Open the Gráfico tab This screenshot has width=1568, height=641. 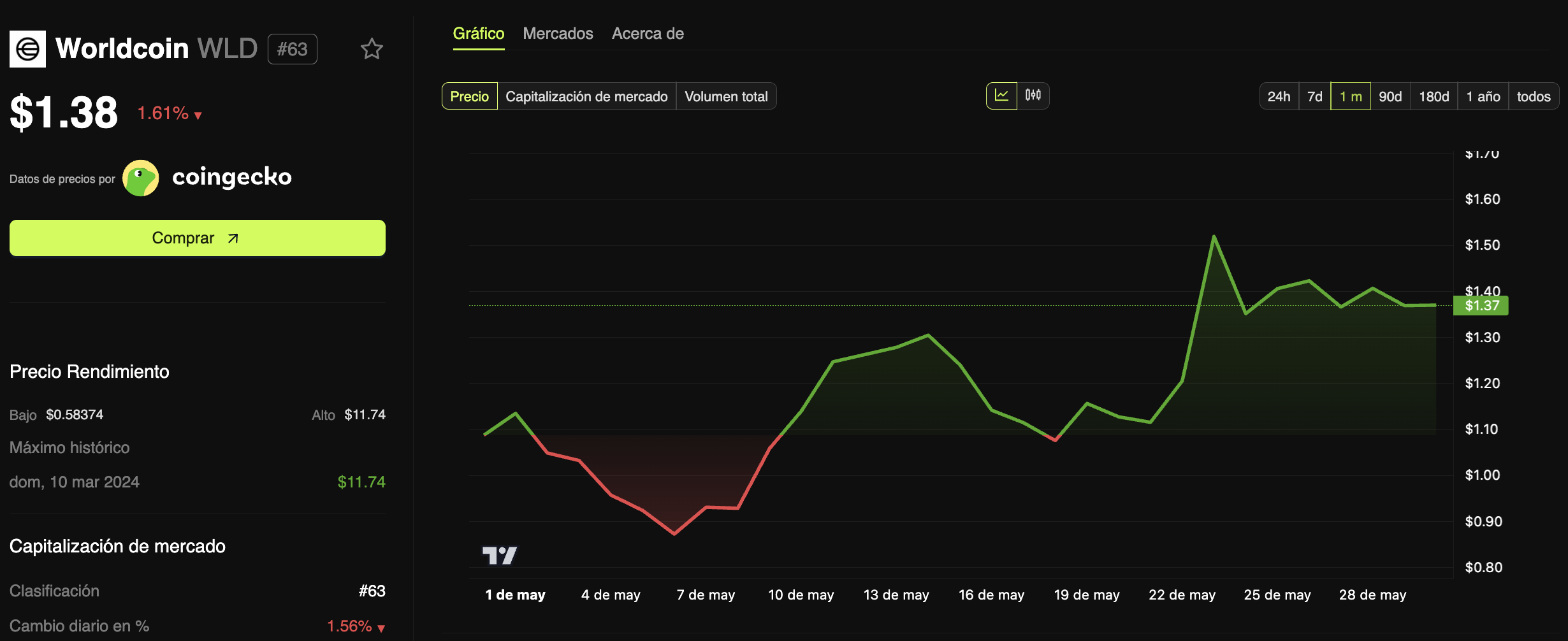(x=479, y=34)
